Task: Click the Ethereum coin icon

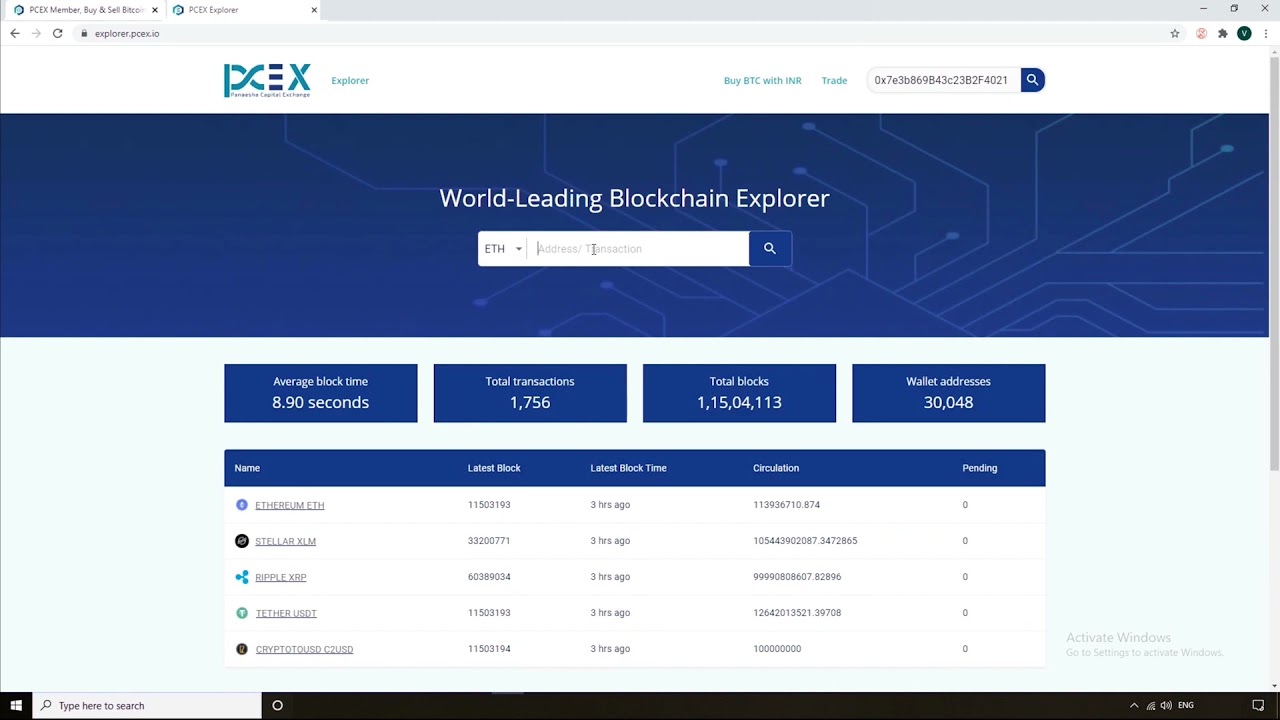Action: coord(241,505)
